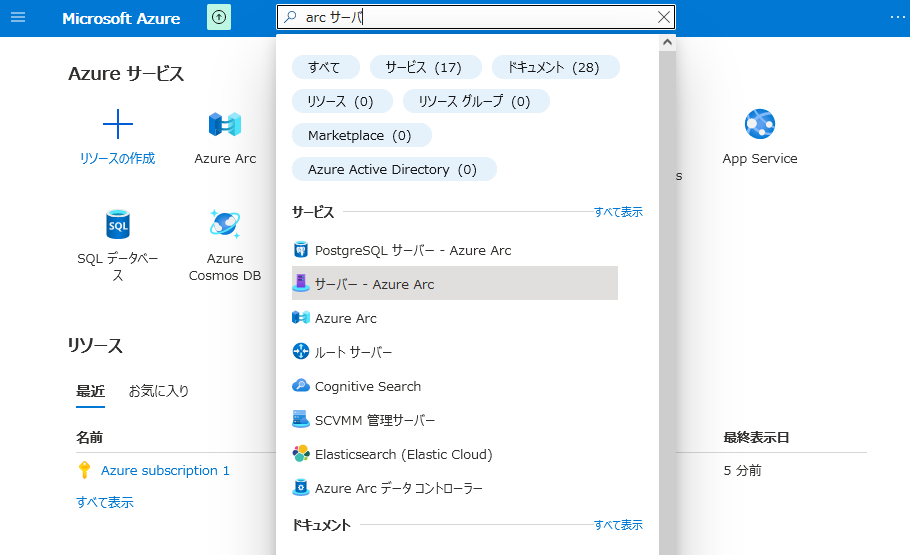Image resolution: width=910 pixels, height=555 pixels.
Task: Open the SCVMM 管理サーバー result text
Action: 374,420
